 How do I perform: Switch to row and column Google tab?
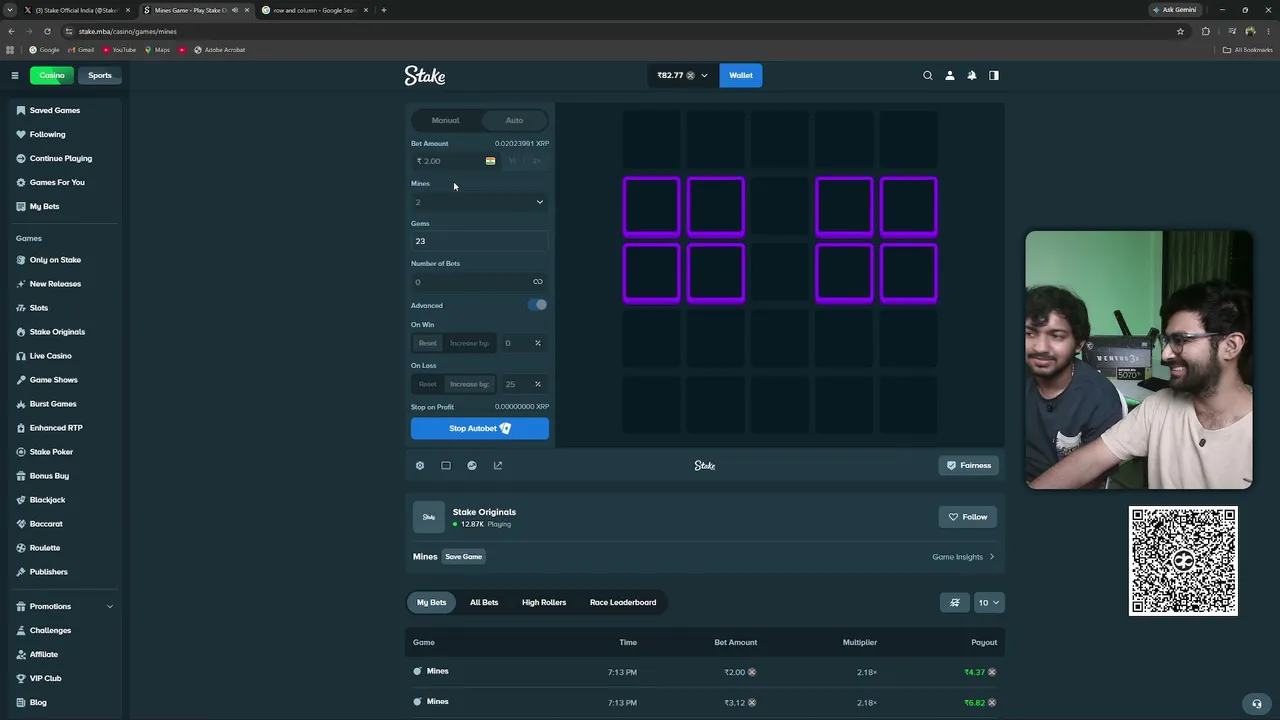[x=314, y=10]
